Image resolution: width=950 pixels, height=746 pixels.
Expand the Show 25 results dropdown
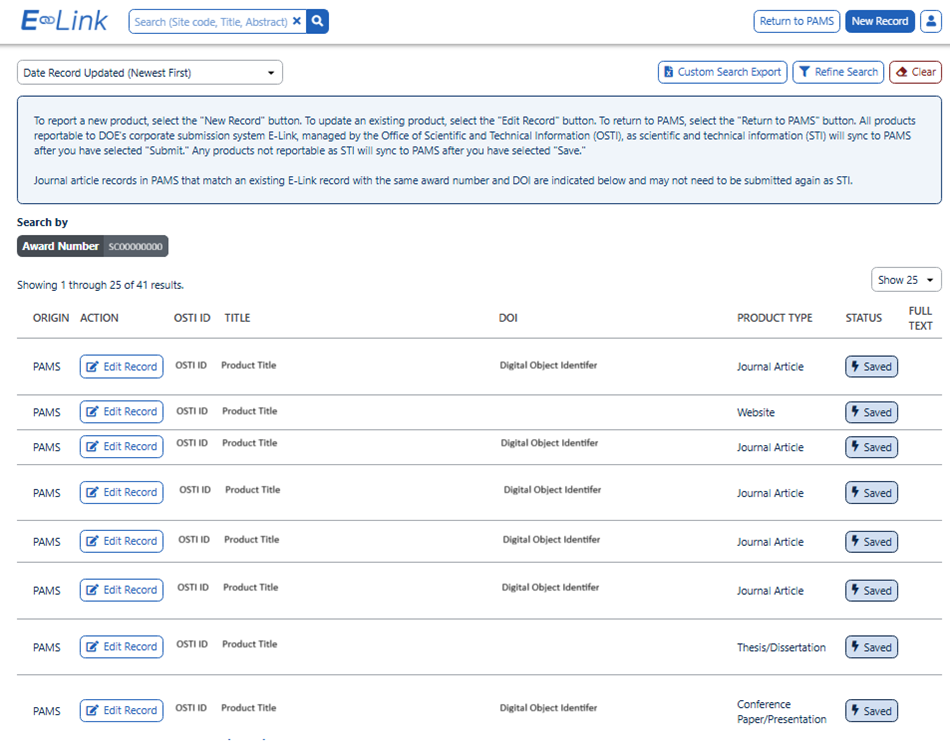(906, 280)
